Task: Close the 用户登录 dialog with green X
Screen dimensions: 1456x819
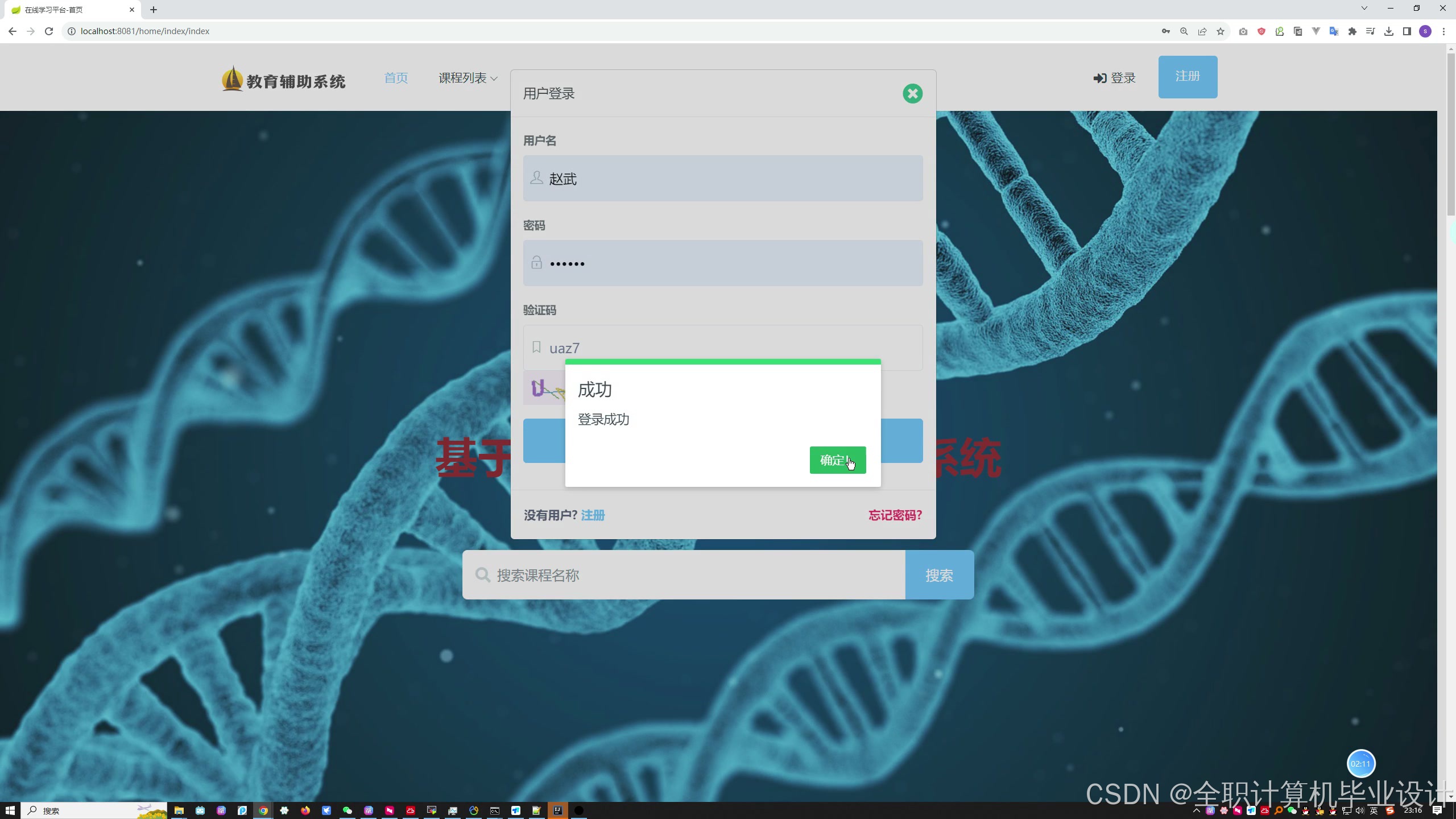Action: click(912, 93)
